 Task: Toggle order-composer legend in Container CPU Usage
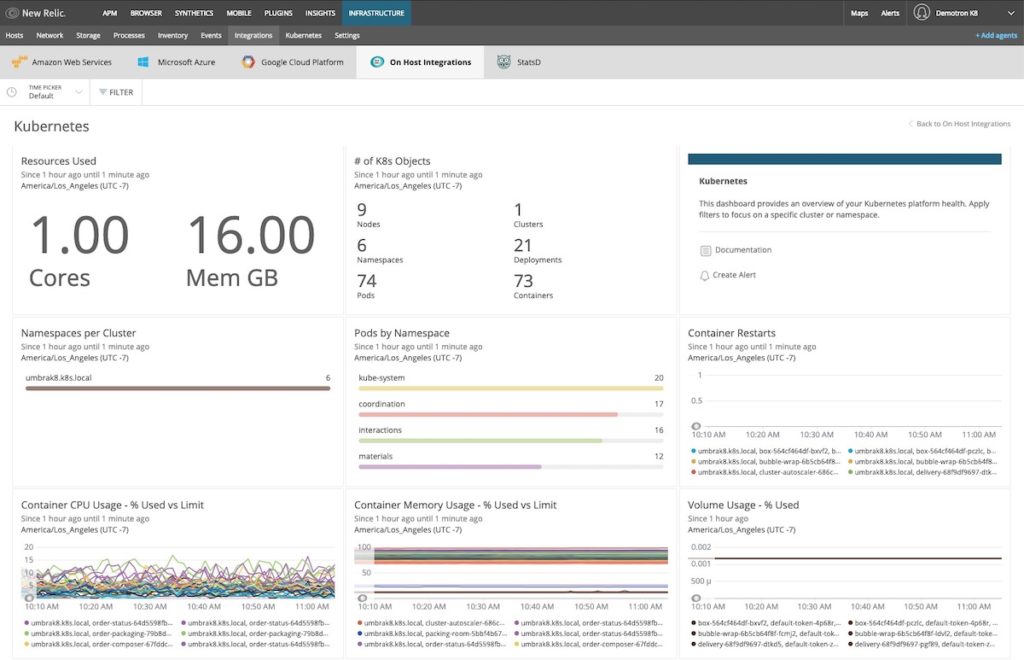[x=99, y=644]
